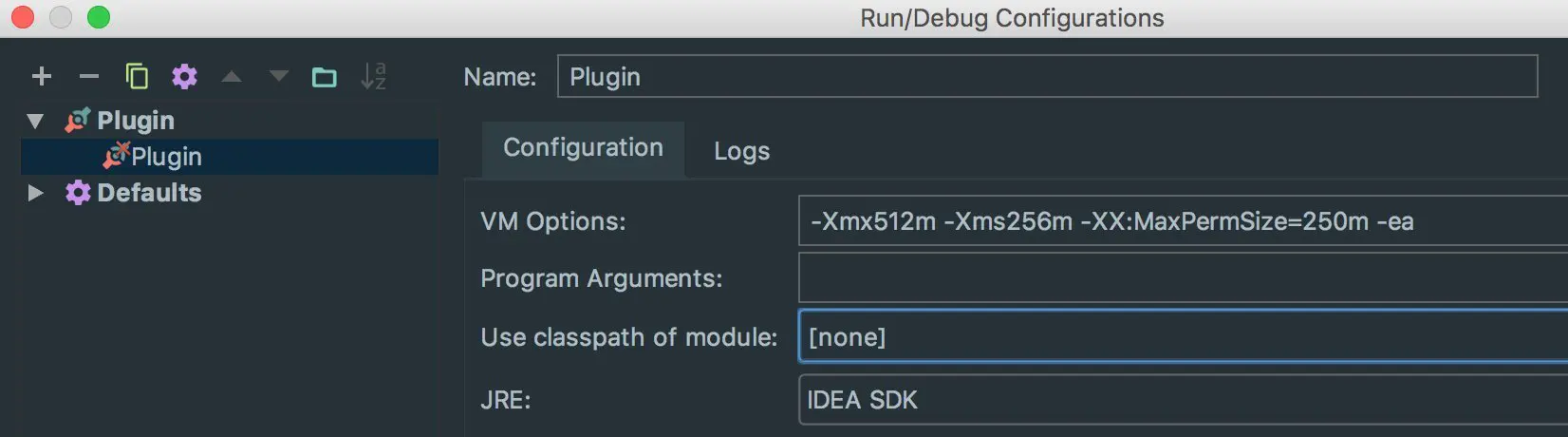
Task: Create new configuration folder
Action: coord(325,76)
